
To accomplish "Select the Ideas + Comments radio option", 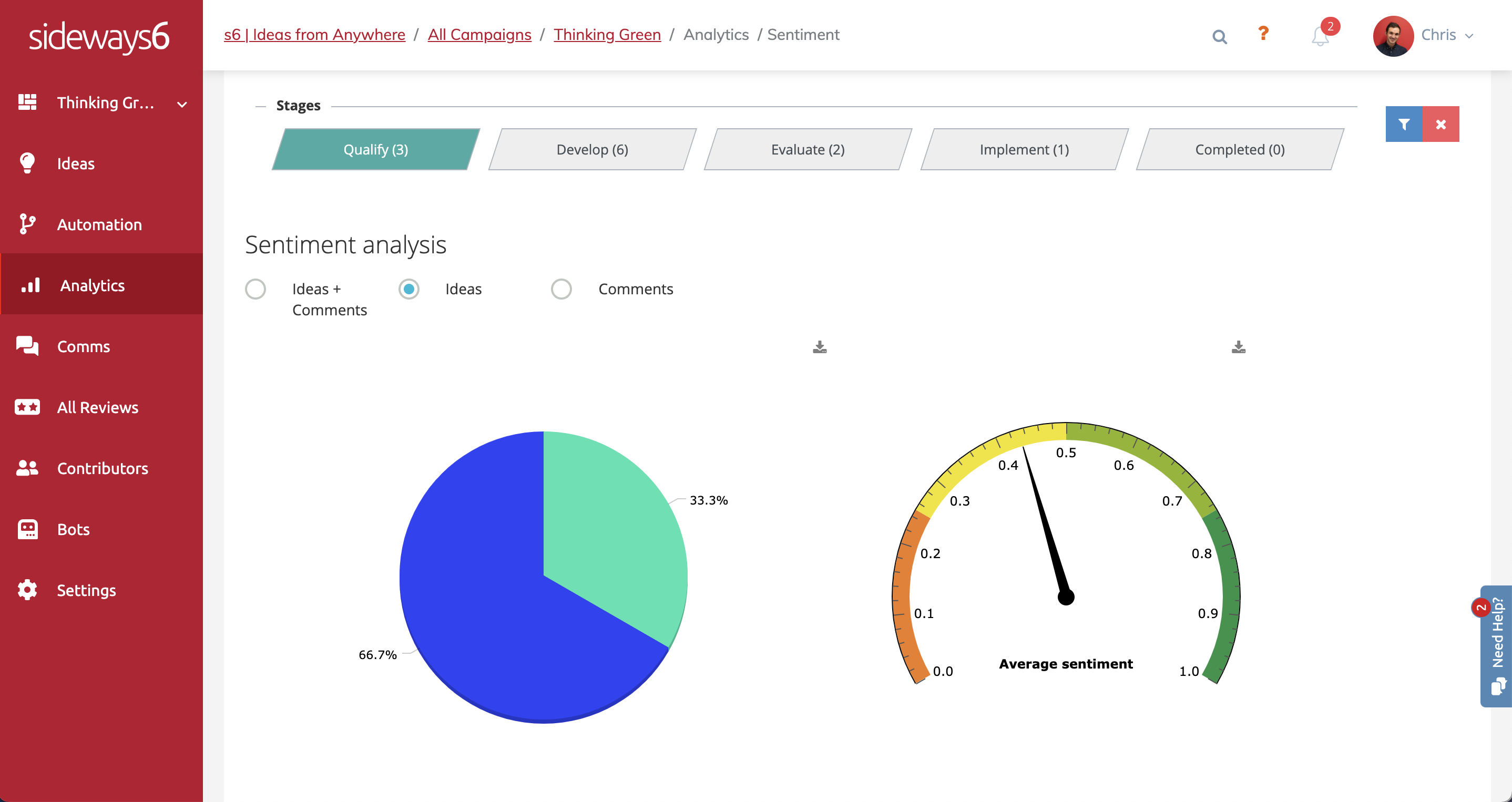I will [x=256, y=289].
